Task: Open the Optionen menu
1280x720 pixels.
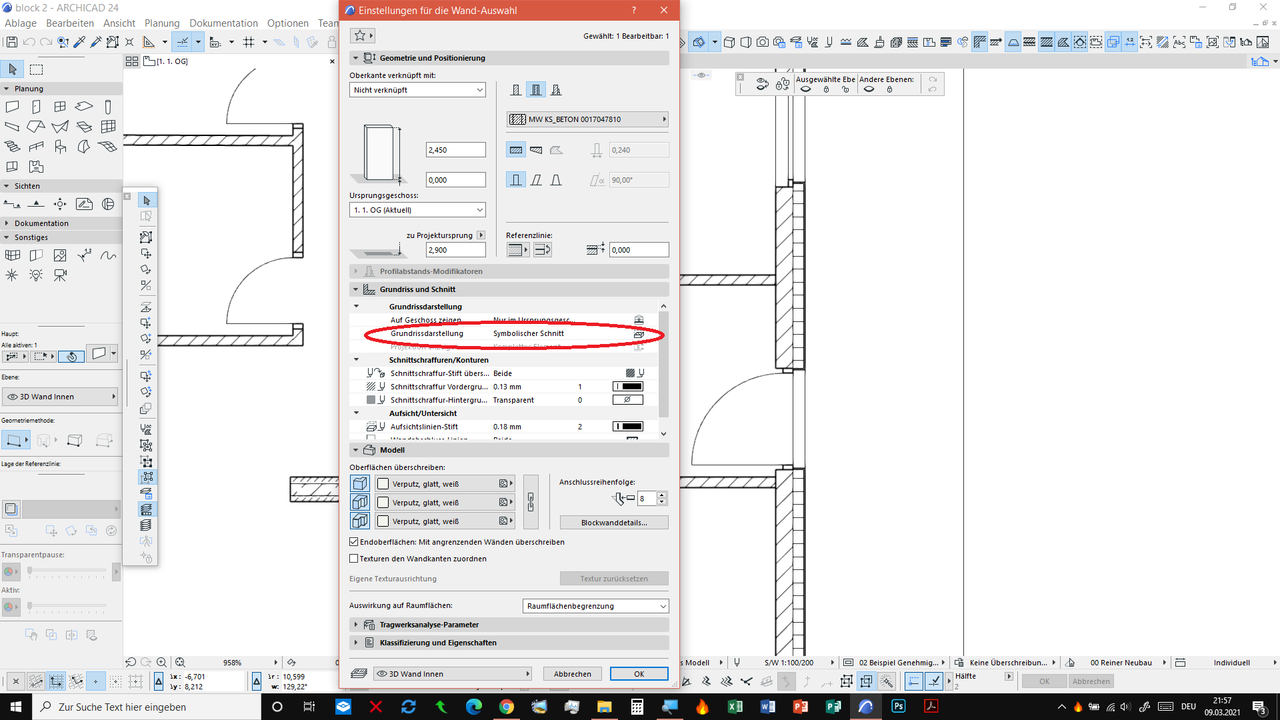Action: point(288,23)
